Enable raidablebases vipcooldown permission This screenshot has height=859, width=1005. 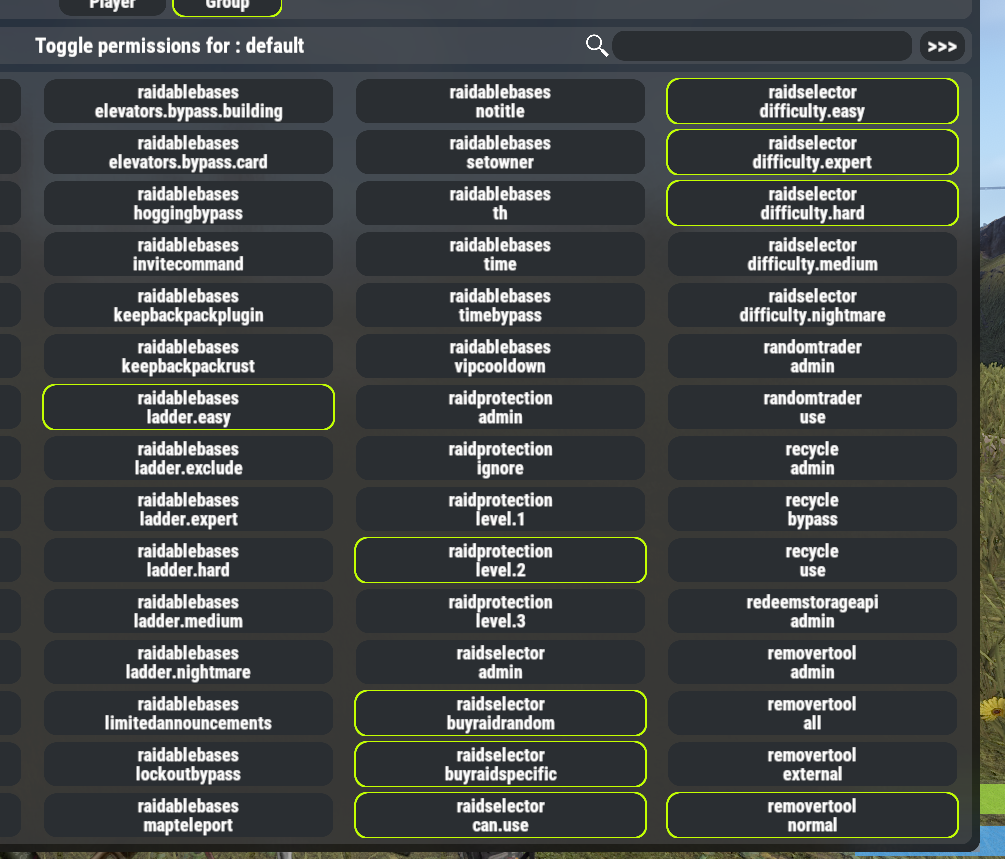pos(500,356)
